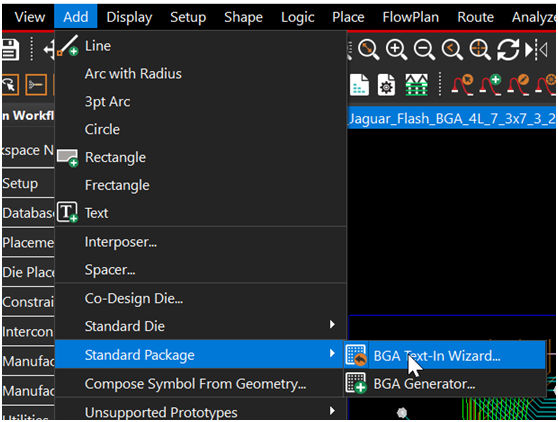Click the orange select cursor icon
Image resolution: width=558 pixels, height=422 pixels.
tap(10, 85)
